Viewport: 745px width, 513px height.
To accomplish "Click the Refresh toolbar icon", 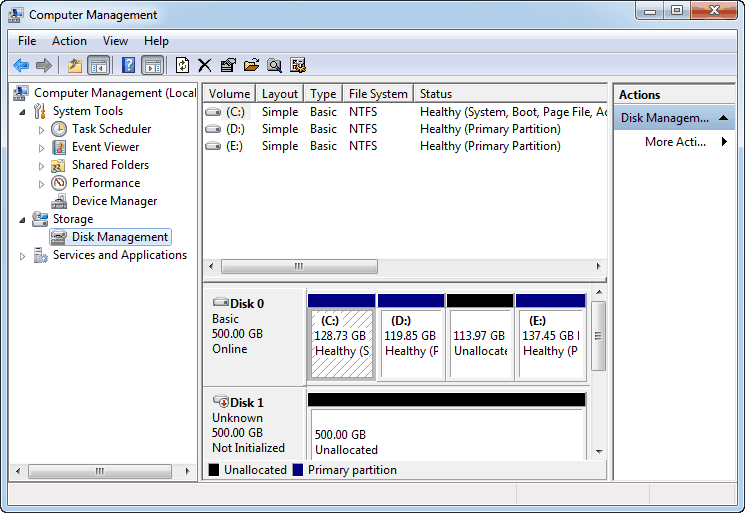I will [182, 65].
